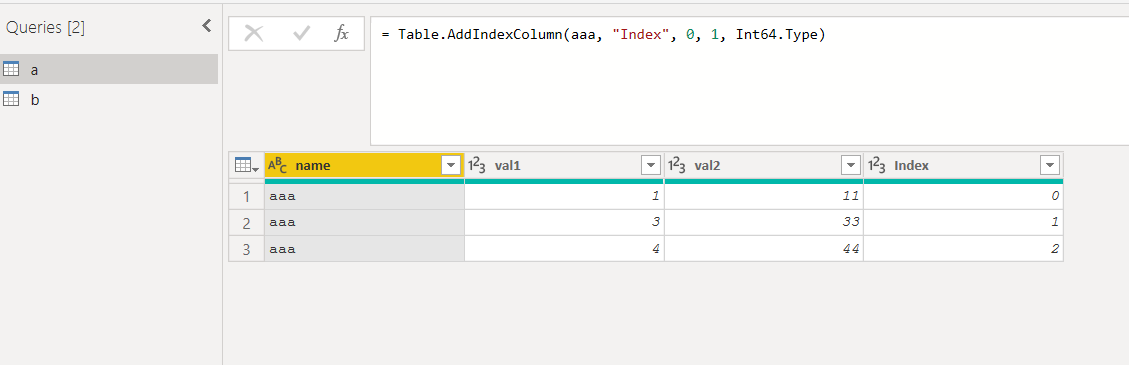Select row number 1

click(x=246, y=196)
